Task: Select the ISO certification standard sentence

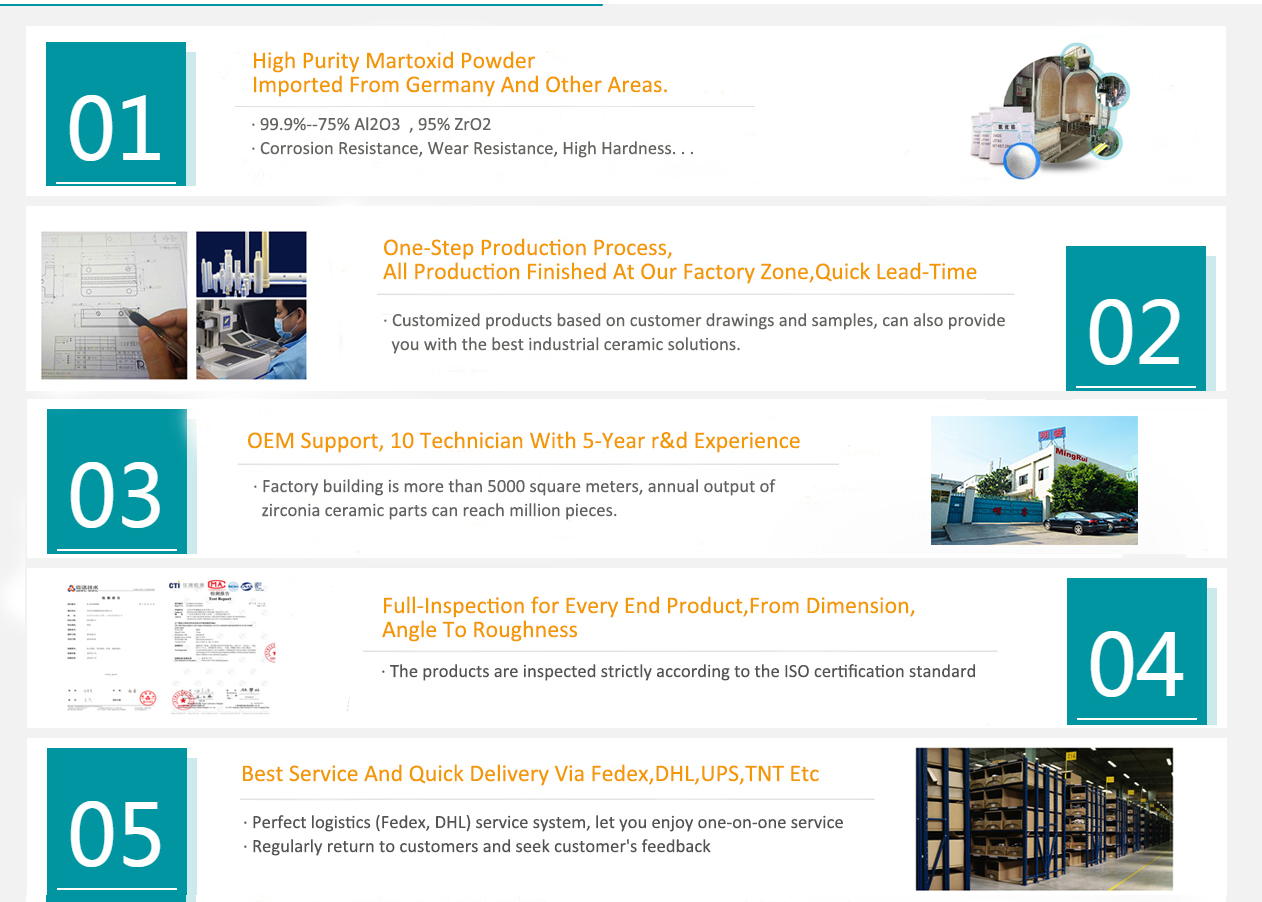Action: tap(679, 671)
